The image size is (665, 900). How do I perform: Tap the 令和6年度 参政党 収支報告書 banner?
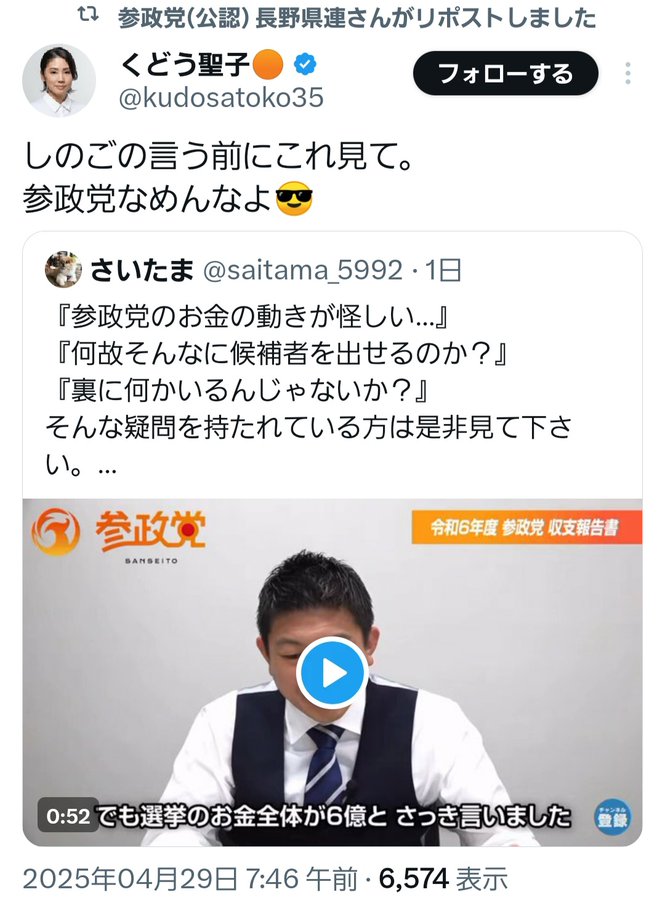coord(527,527)
